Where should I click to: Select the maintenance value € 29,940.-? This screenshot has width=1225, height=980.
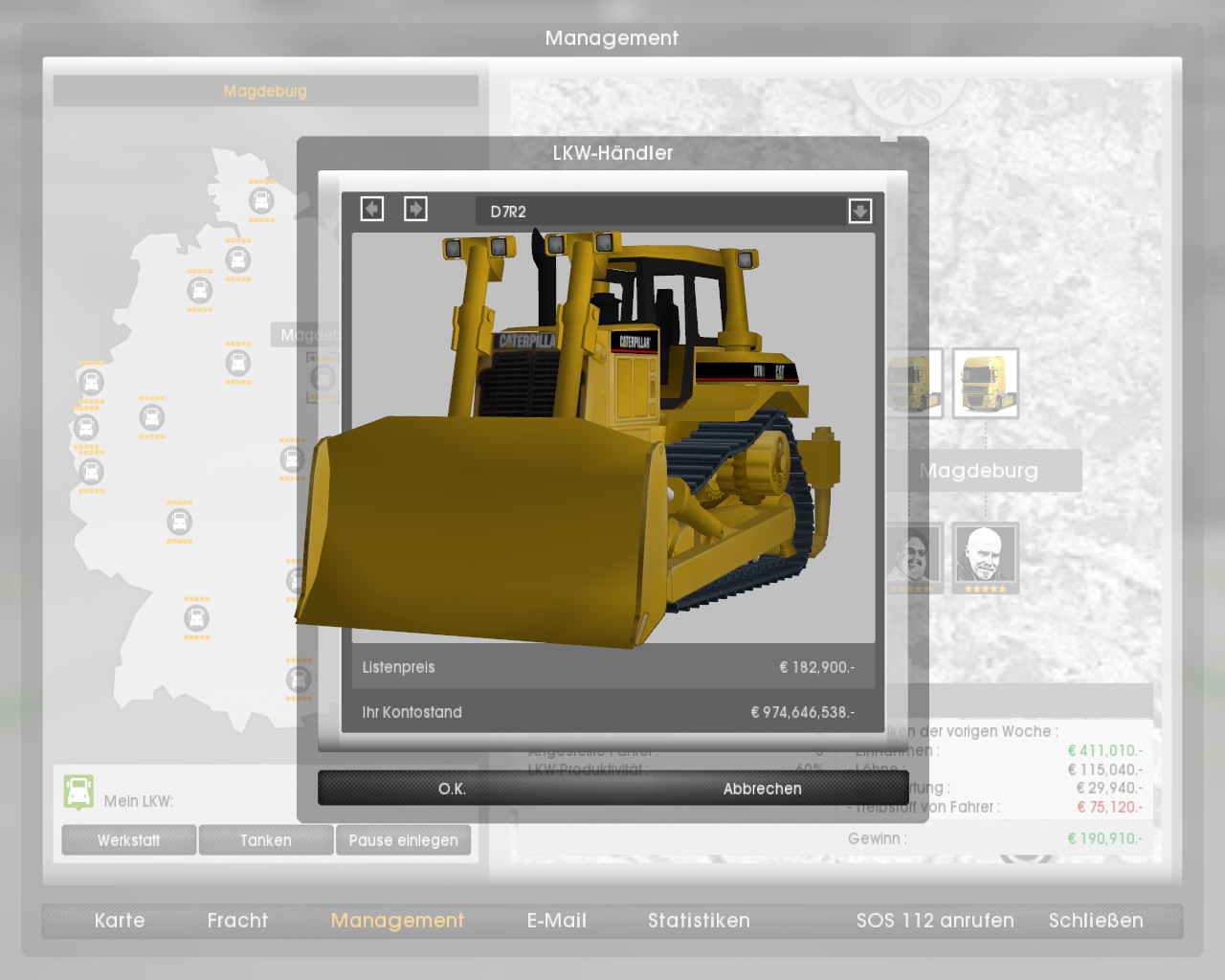pyautogui.click(x=1109, y=788)
